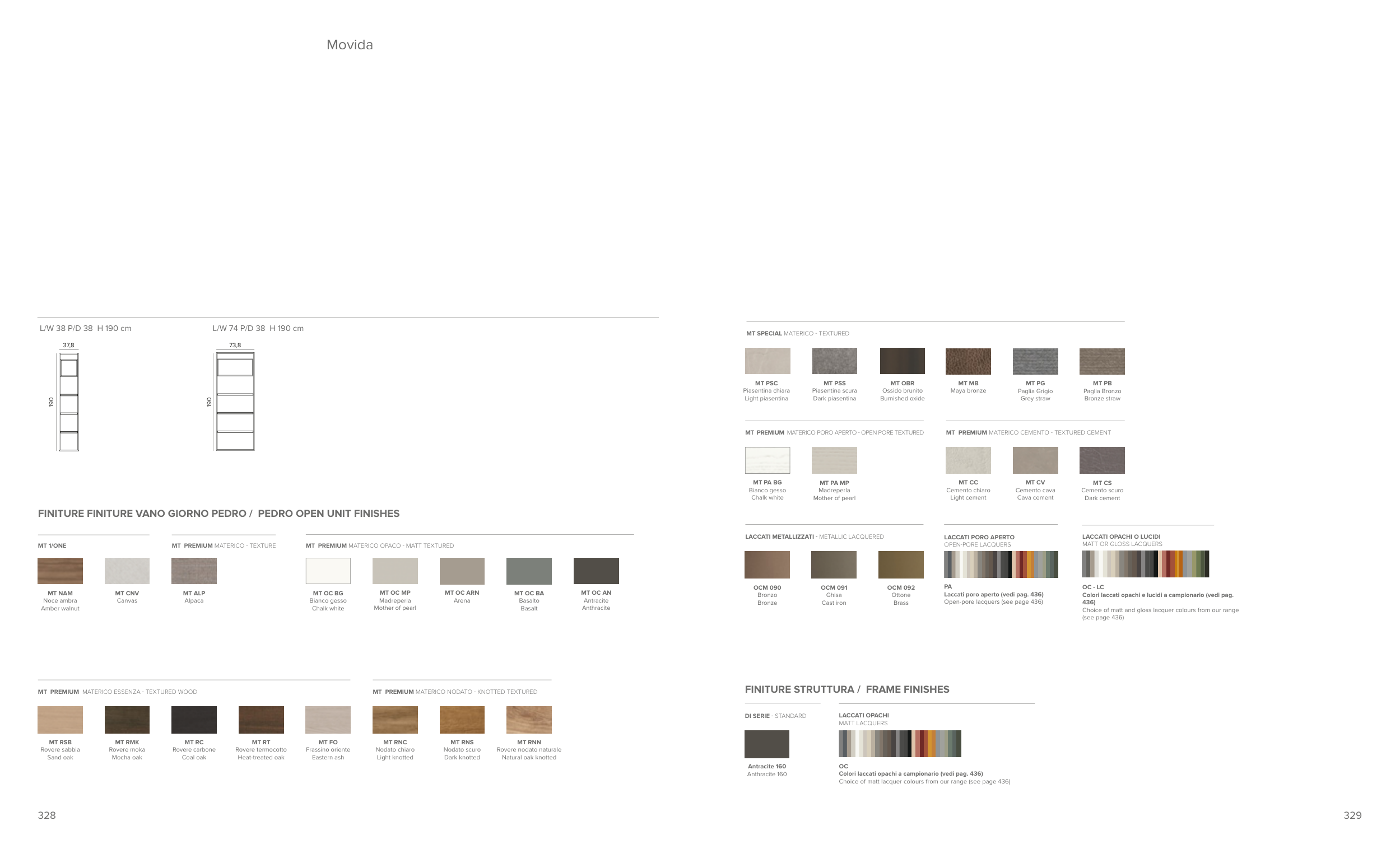Click the MT NAM Amber walnut swatch
Screen dimensions: 1400x849
pyautogui.click(x=61, y=571)
